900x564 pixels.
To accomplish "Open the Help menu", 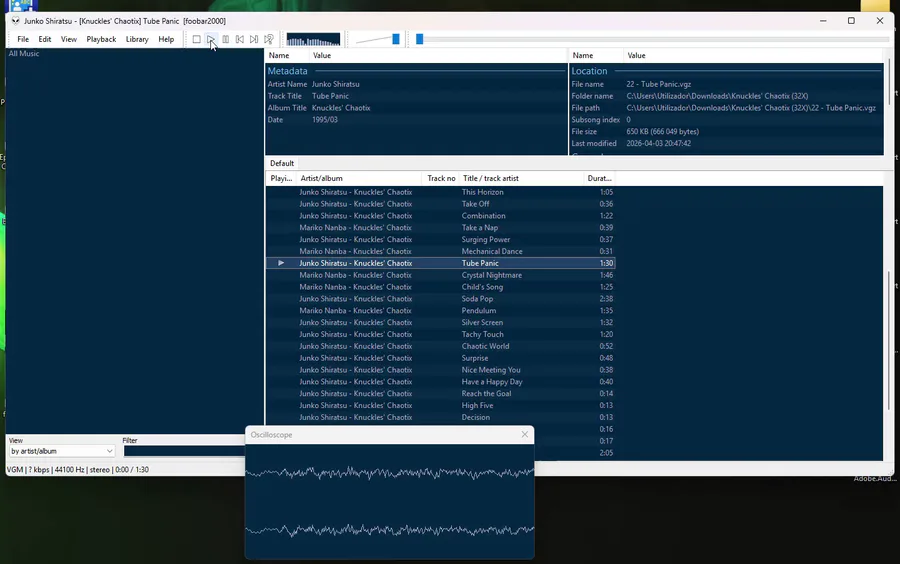I will point(166,39).
